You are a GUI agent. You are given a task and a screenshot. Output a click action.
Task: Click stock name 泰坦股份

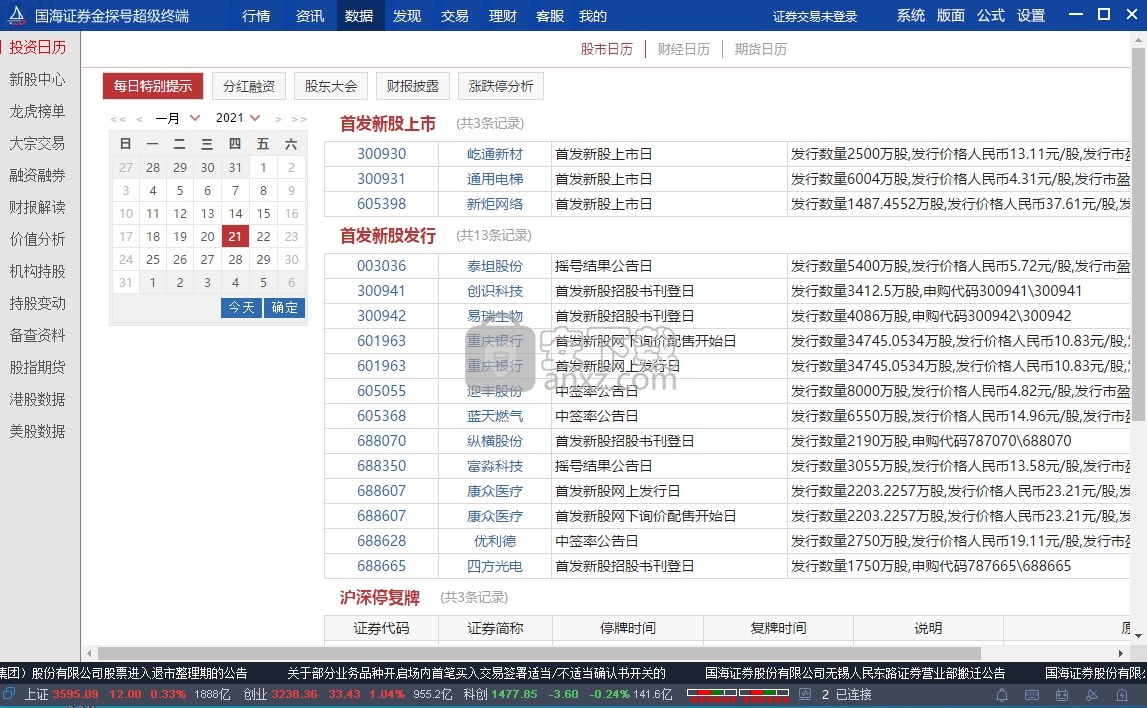click(x=495, y=266)
